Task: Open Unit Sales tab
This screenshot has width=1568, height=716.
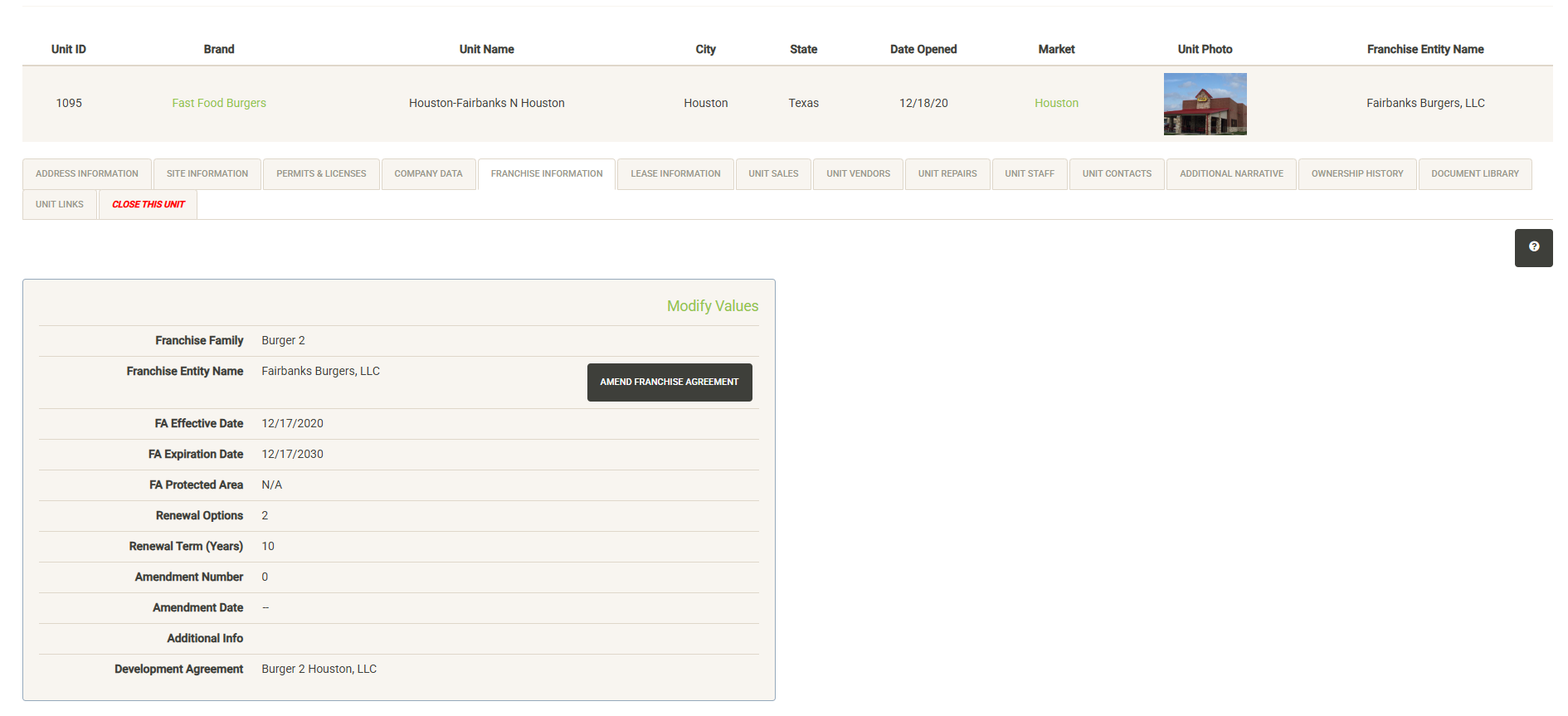Action: pos(773,174)
